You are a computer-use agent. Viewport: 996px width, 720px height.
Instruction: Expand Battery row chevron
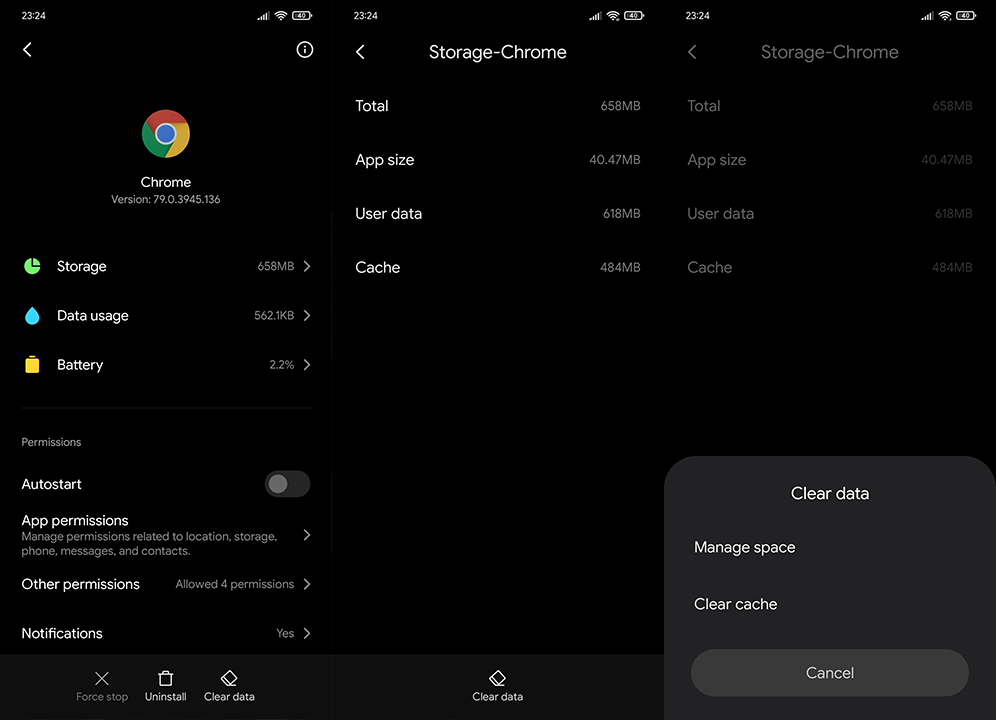(307, 364)
